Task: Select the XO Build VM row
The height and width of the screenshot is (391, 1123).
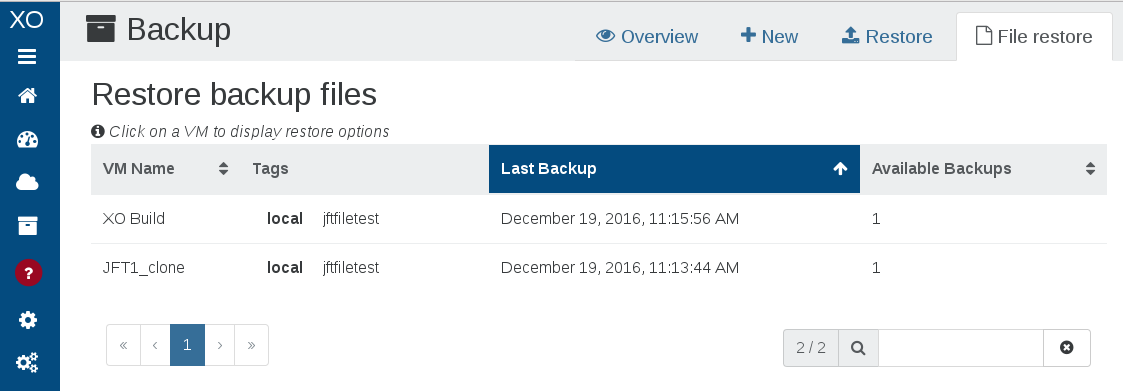Action: click(x=599, y=218)
